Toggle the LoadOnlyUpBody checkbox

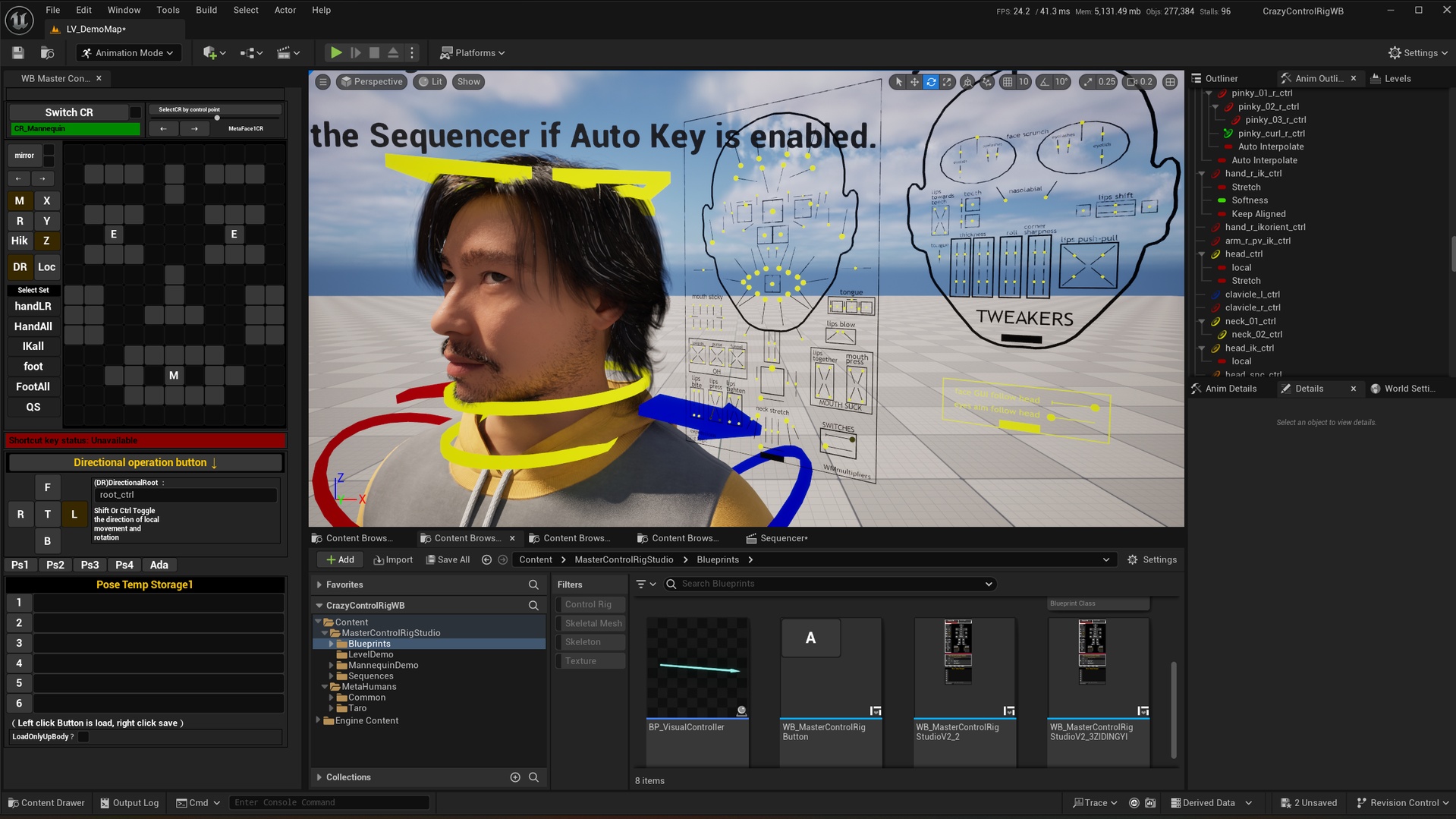coord(83,737)
